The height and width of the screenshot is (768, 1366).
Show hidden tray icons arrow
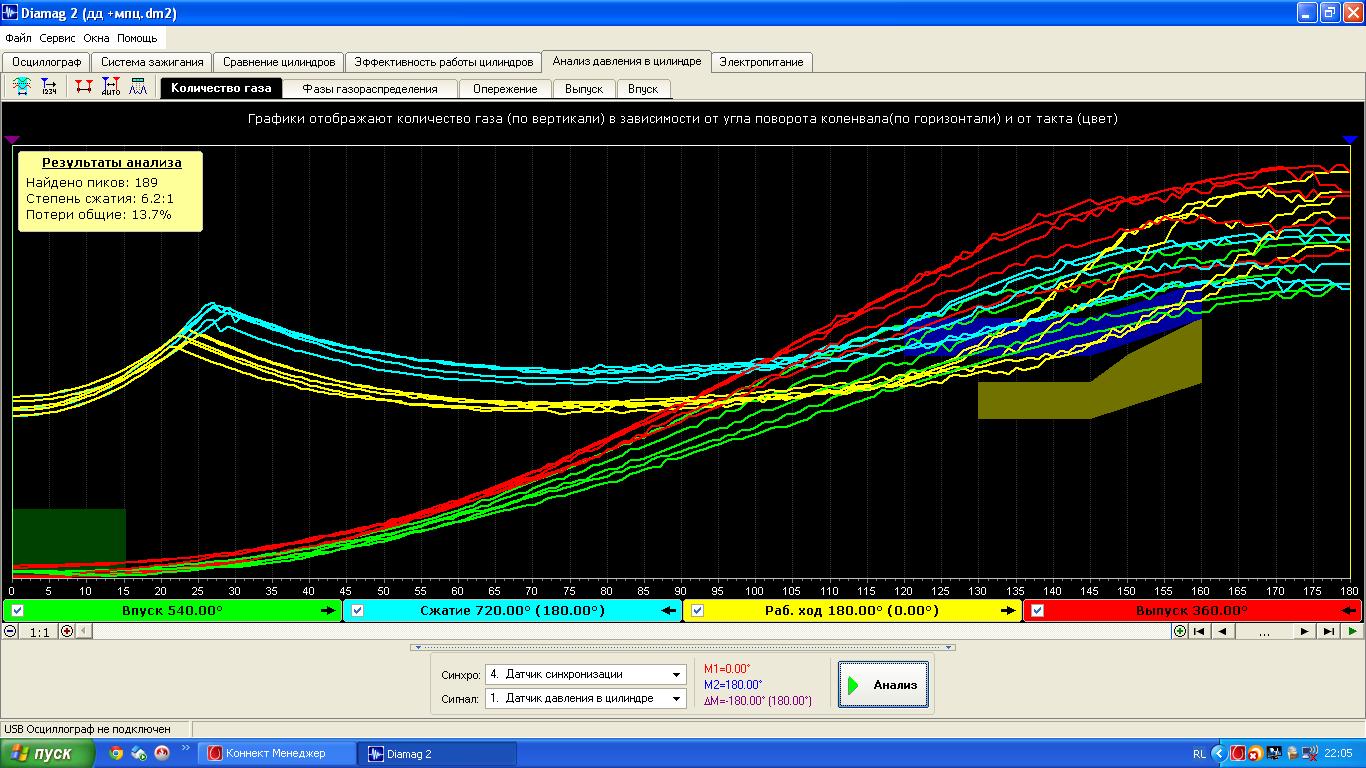[x=1218, y=753]
